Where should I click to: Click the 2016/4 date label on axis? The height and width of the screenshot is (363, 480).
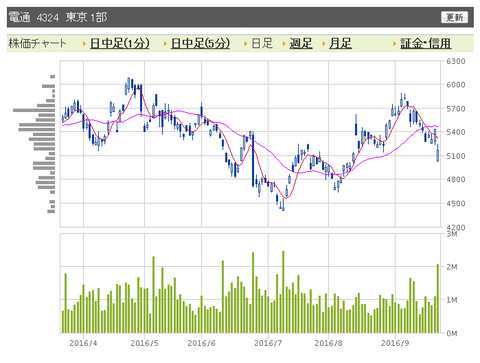pyautogui.click(x=83, y=343)
